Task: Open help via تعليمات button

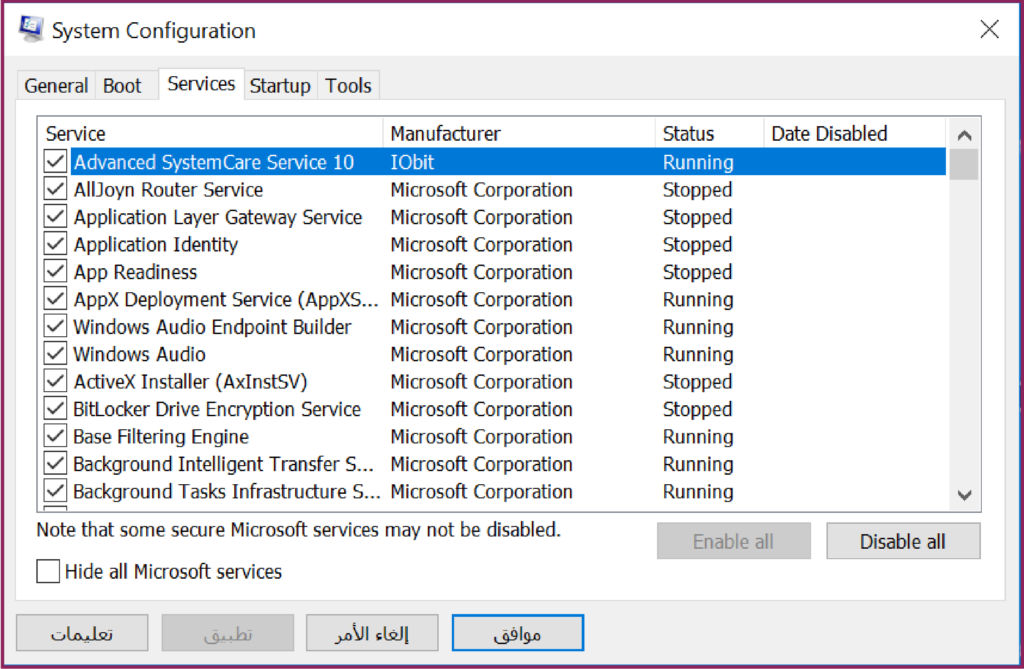Action: [x=82, y=632]
